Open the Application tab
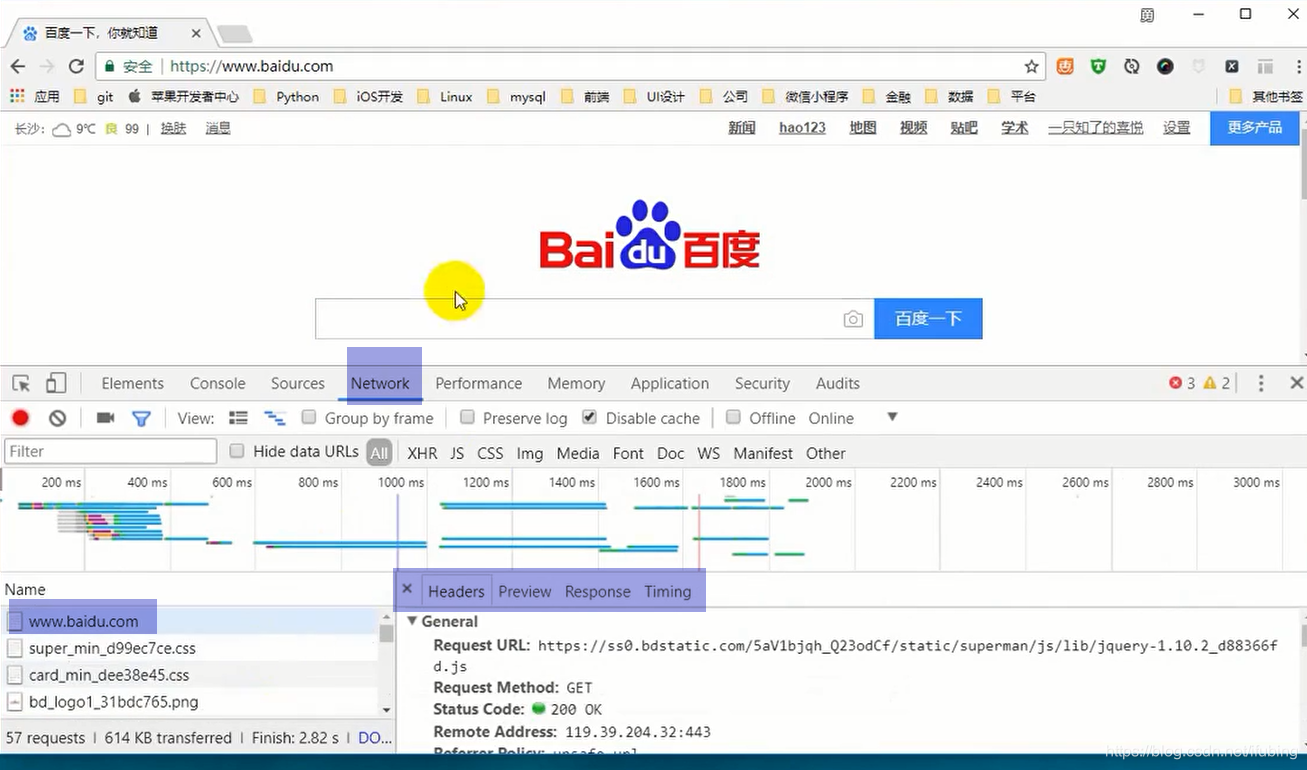The image size is (1307, 770). click(669, 383)
